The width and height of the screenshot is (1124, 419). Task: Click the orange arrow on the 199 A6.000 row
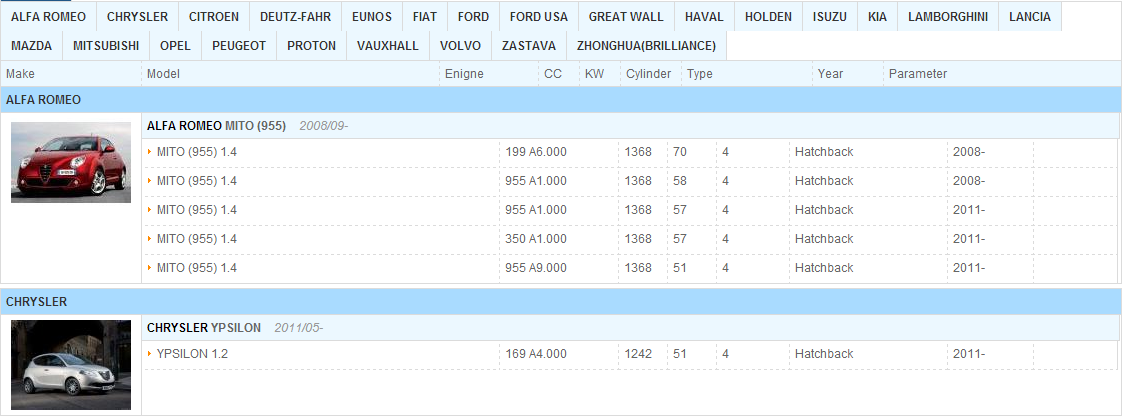tap(150, 152)
